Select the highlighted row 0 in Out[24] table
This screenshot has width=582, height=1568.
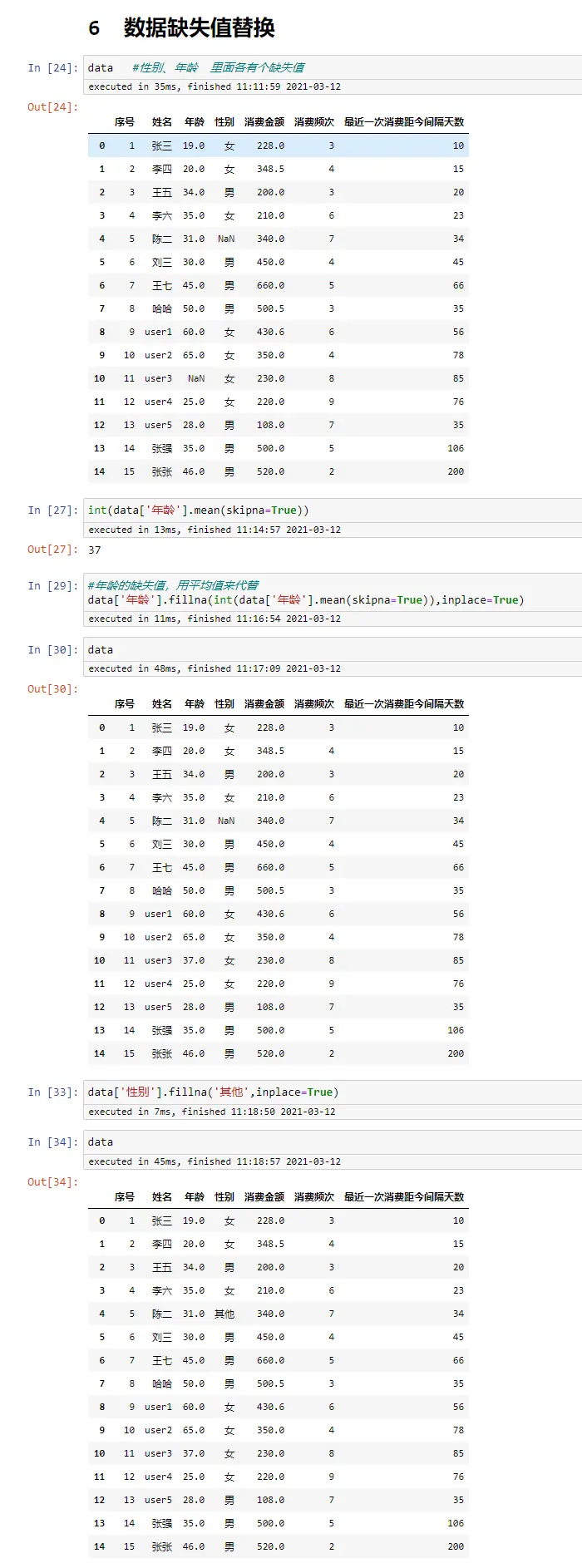point(278,145)
